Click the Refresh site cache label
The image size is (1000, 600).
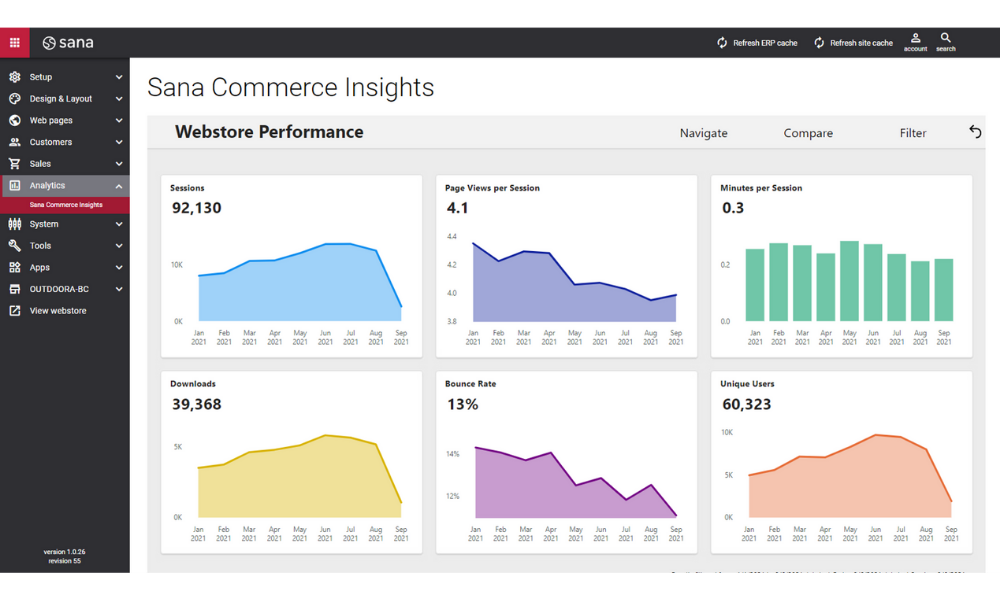point(861,43)
